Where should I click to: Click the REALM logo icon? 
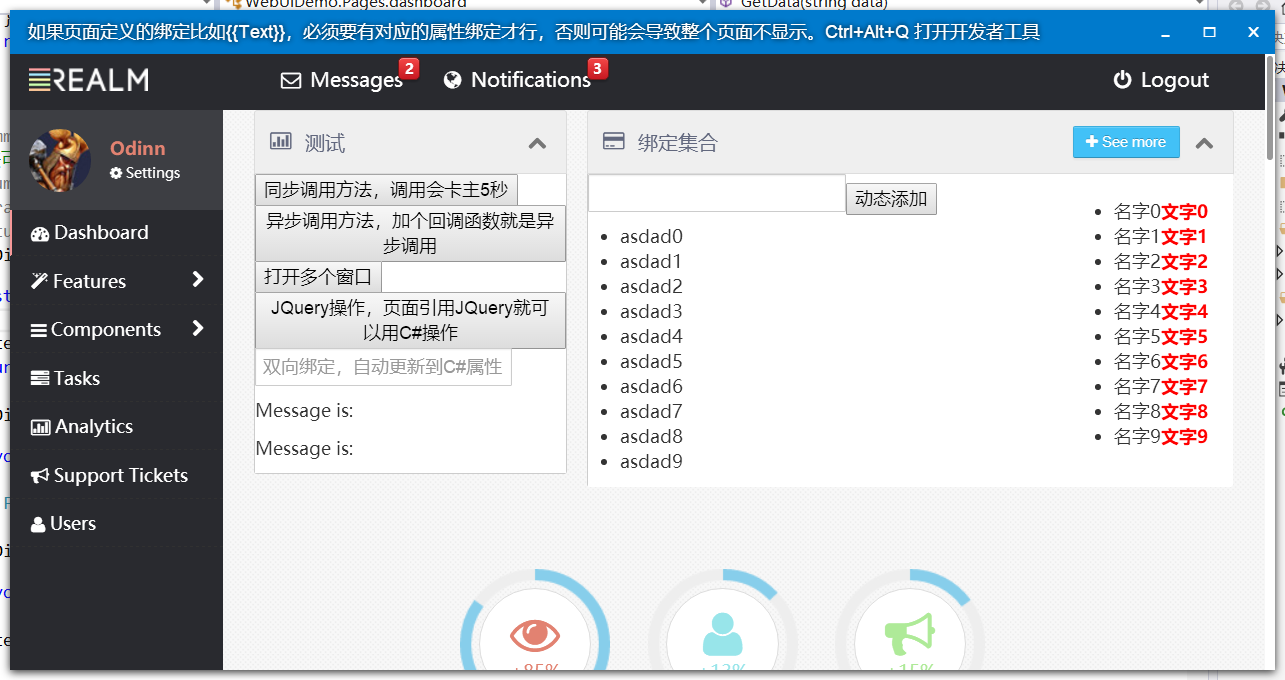pos(39,80)
